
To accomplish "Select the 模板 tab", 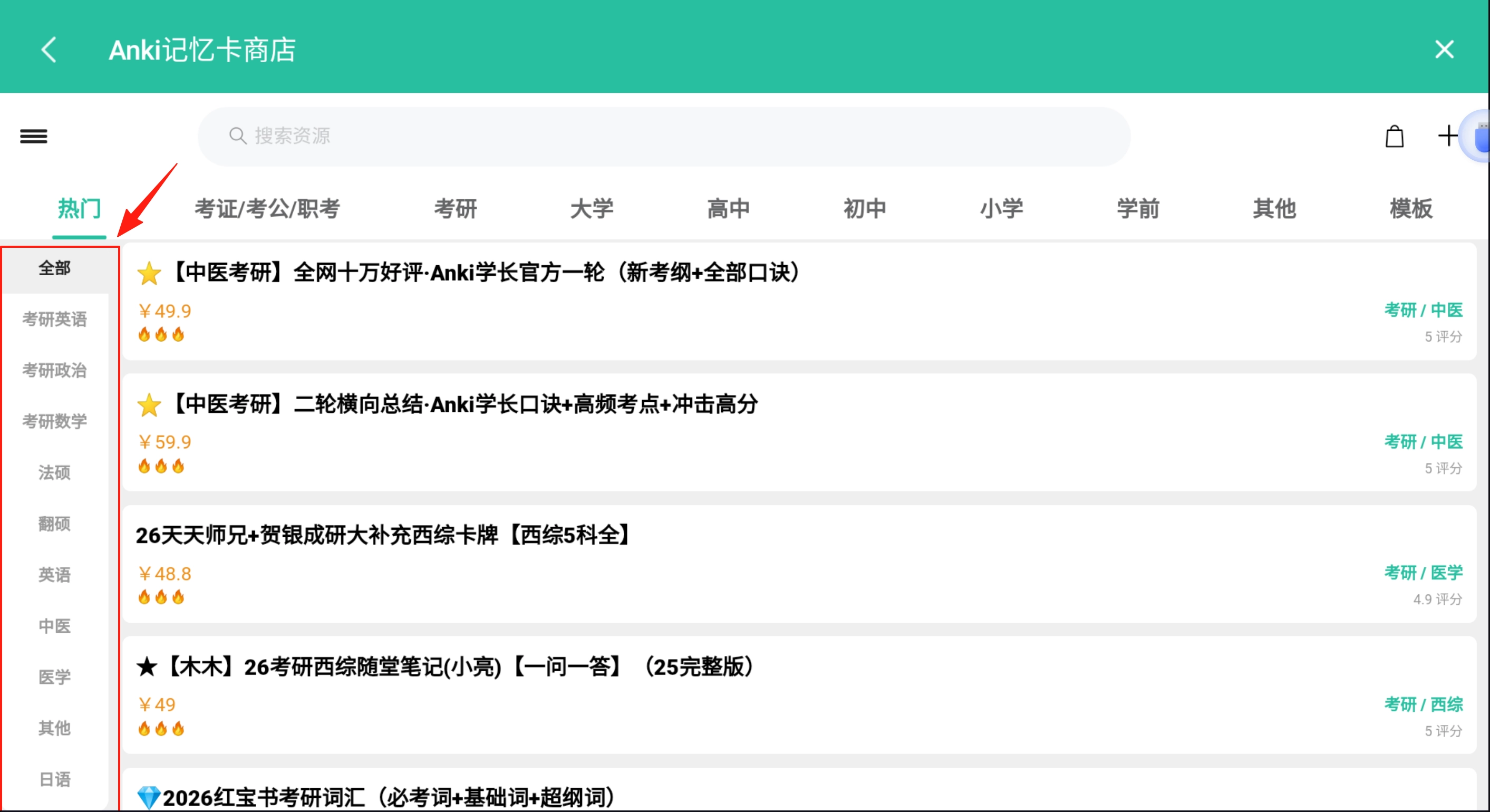I will (1411, 209).
